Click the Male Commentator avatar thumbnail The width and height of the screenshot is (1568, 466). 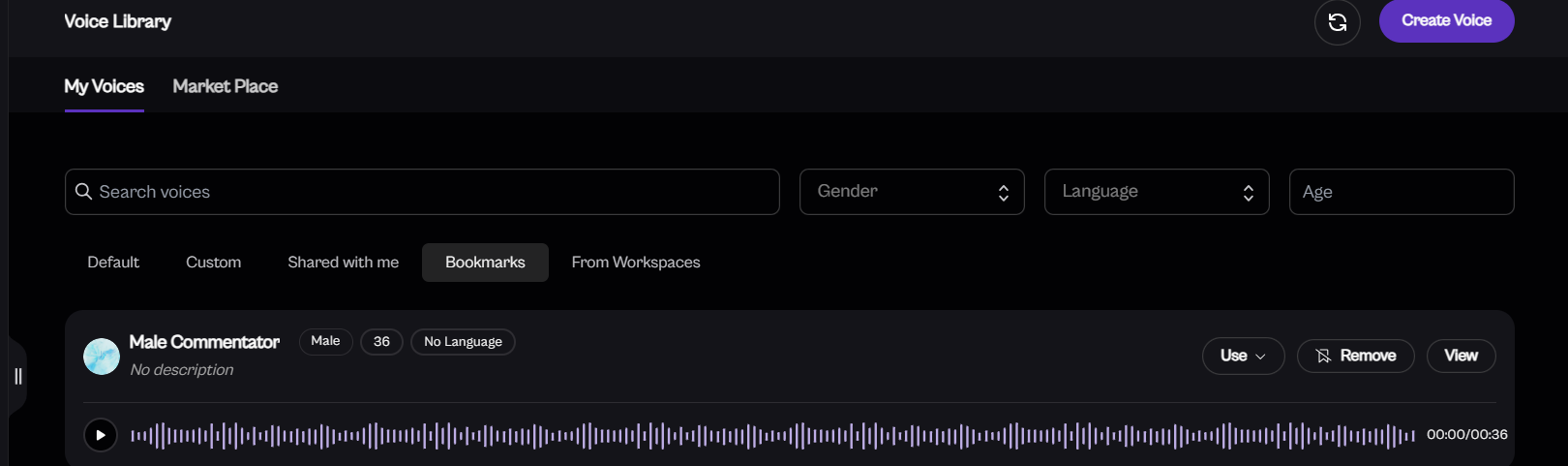102,357
